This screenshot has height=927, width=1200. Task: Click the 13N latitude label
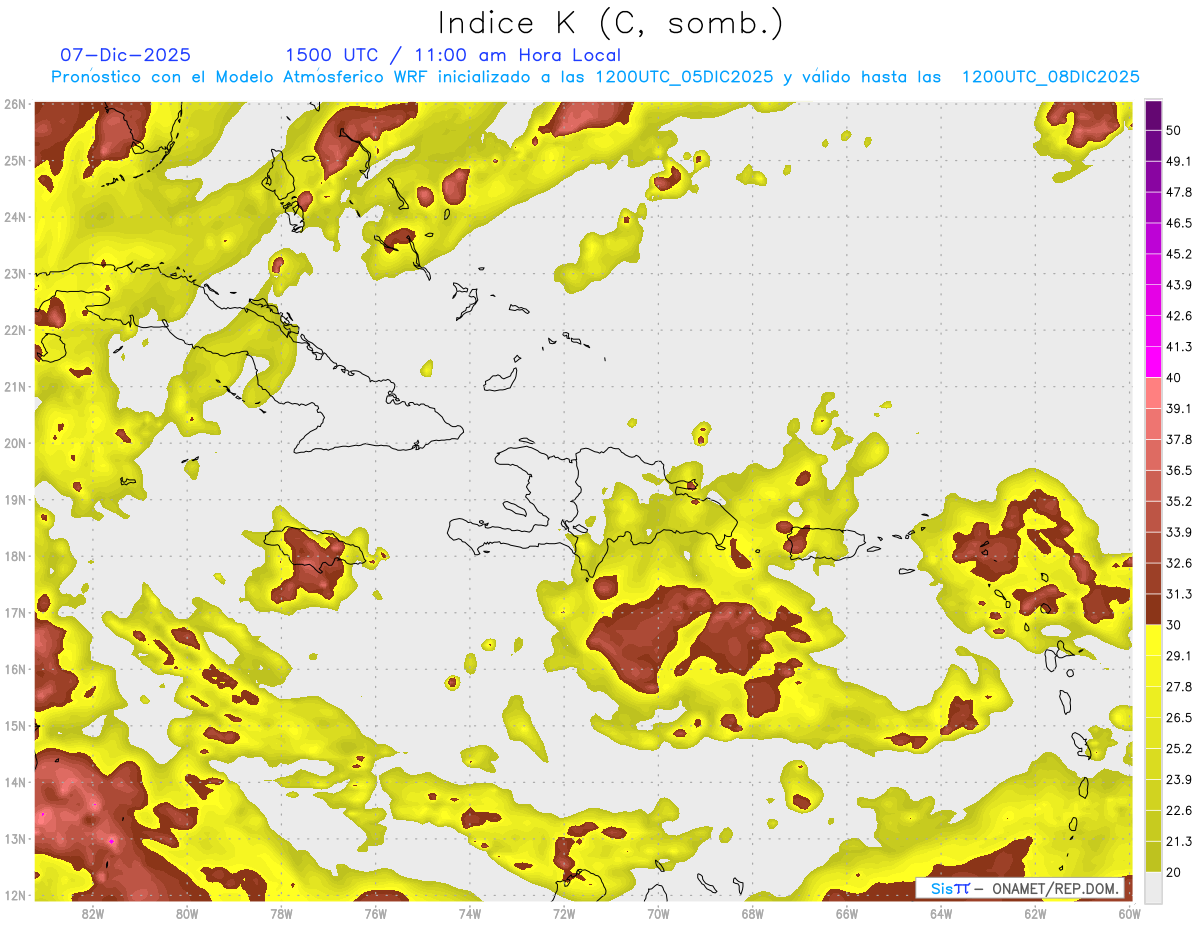(x=15, y=839)
